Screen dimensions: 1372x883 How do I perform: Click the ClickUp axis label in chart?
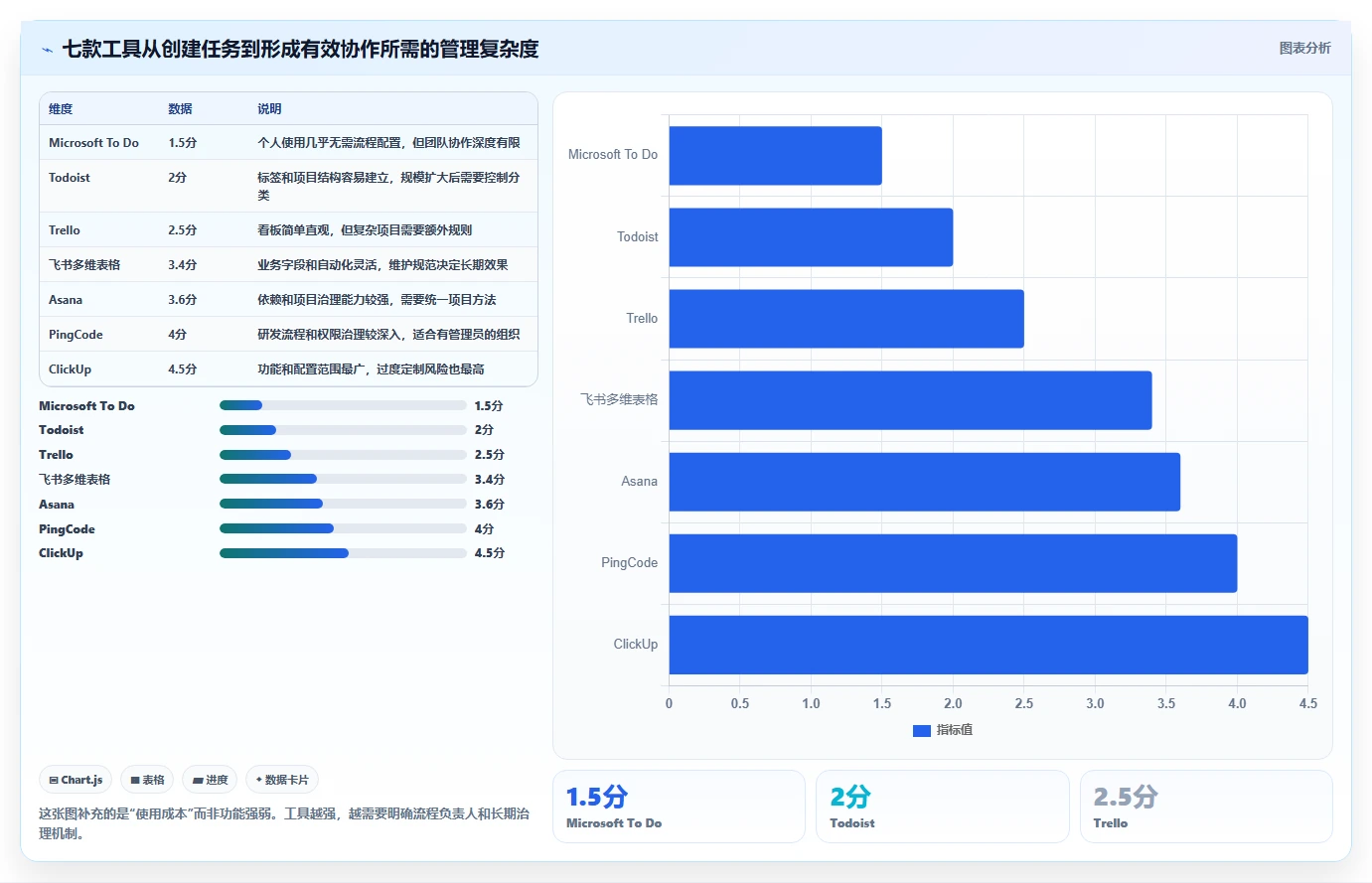(636, 645)
